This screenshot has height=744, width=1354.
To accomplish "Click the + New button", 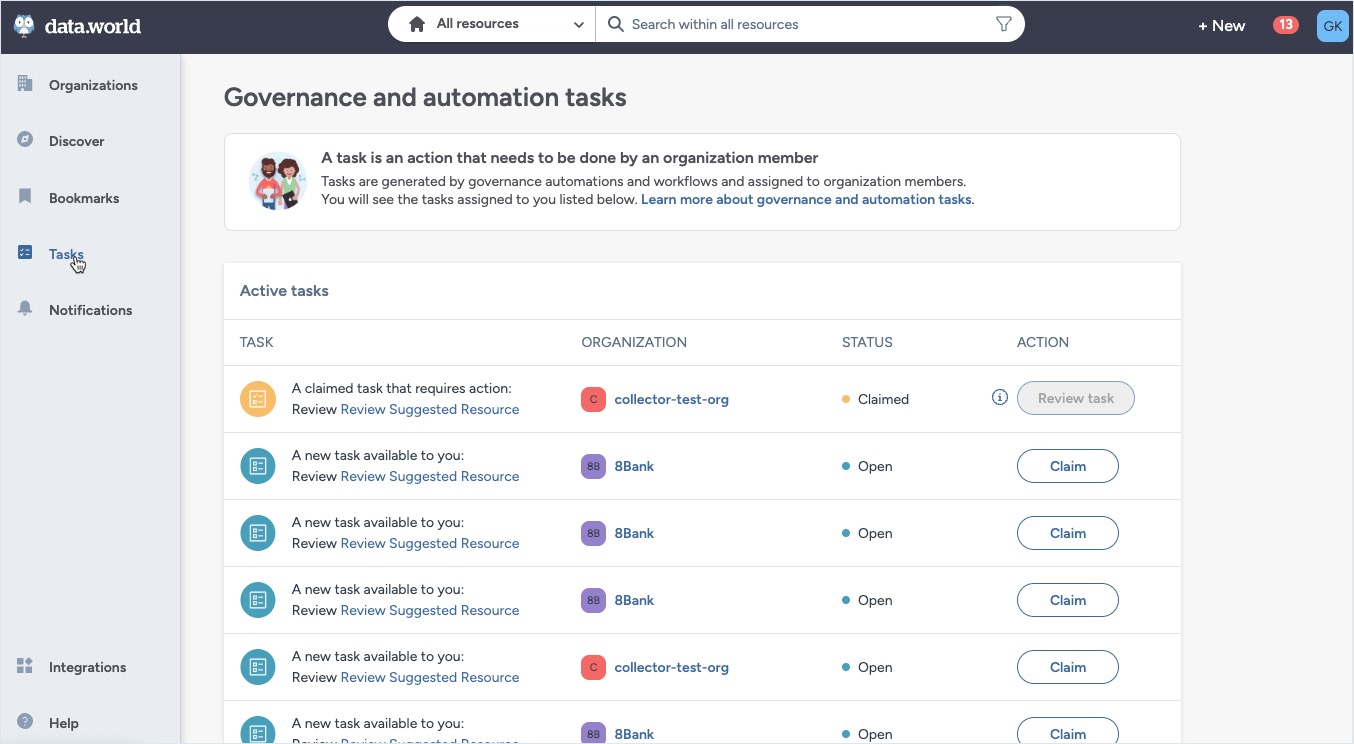I will pos(1221,26).
